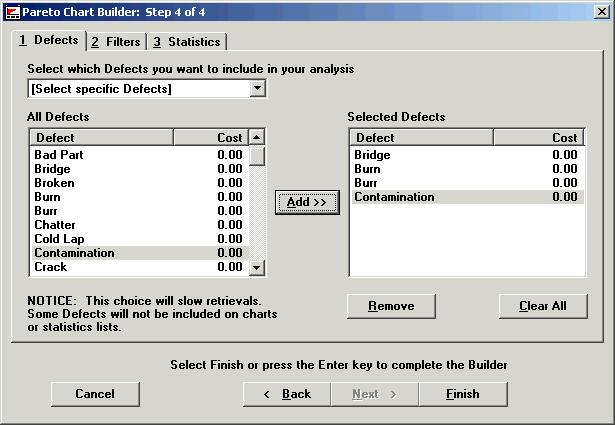This screenshot has width=615, height=425.
Task: Choose Cold Lap from All Defects list
Action: point(58,239)
